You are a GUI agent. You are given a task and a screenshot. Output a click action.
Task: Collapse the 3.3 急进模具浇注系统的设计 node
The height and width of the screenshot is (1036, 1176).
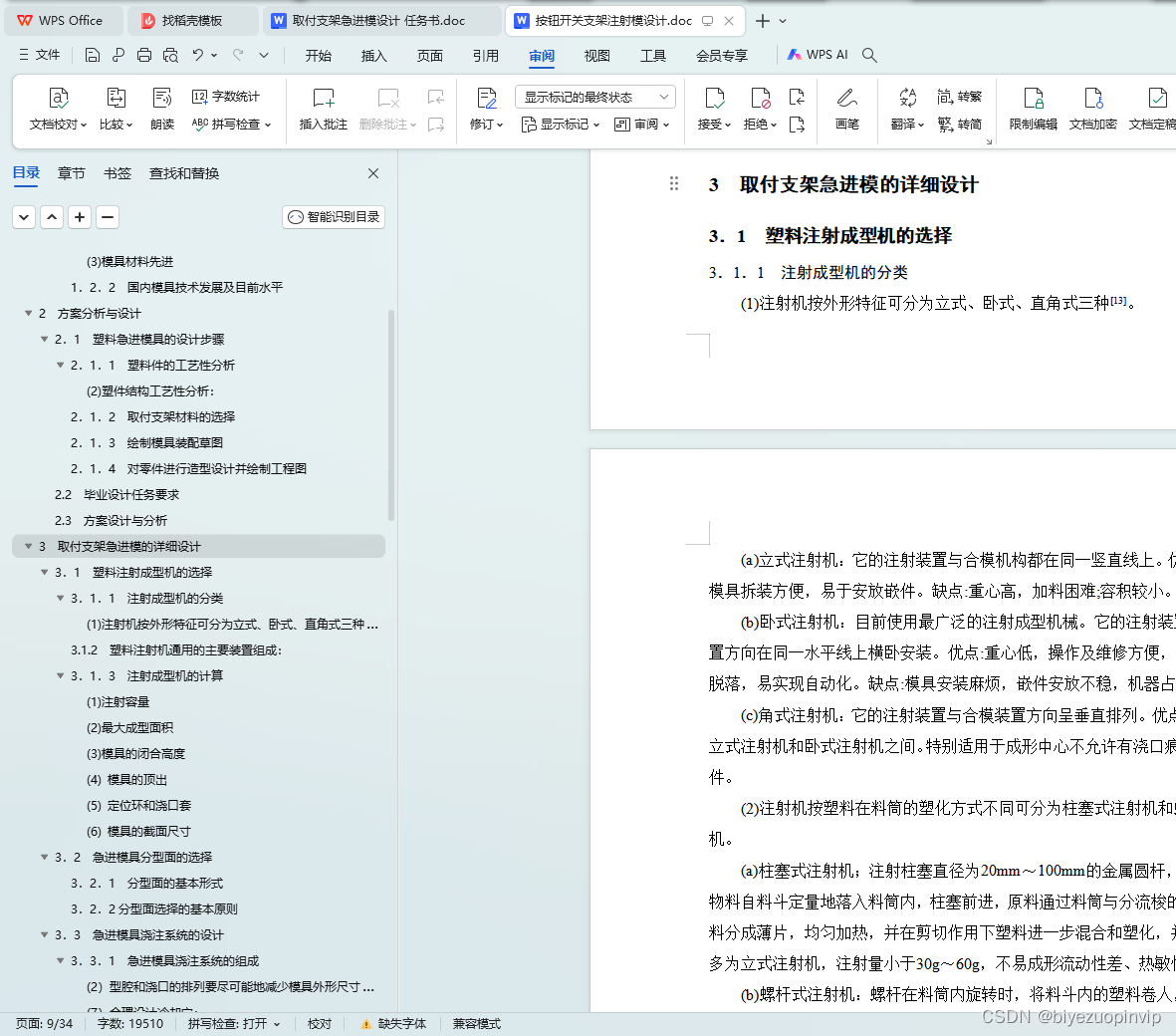[x=44, y=934]
